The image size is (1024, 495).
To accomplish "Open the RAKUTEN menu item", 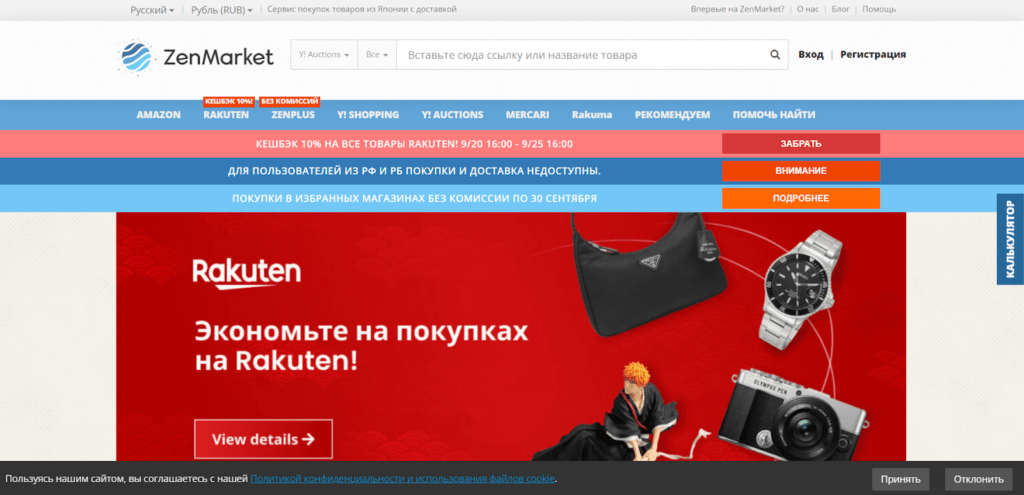I will click(x=226, y=115).
